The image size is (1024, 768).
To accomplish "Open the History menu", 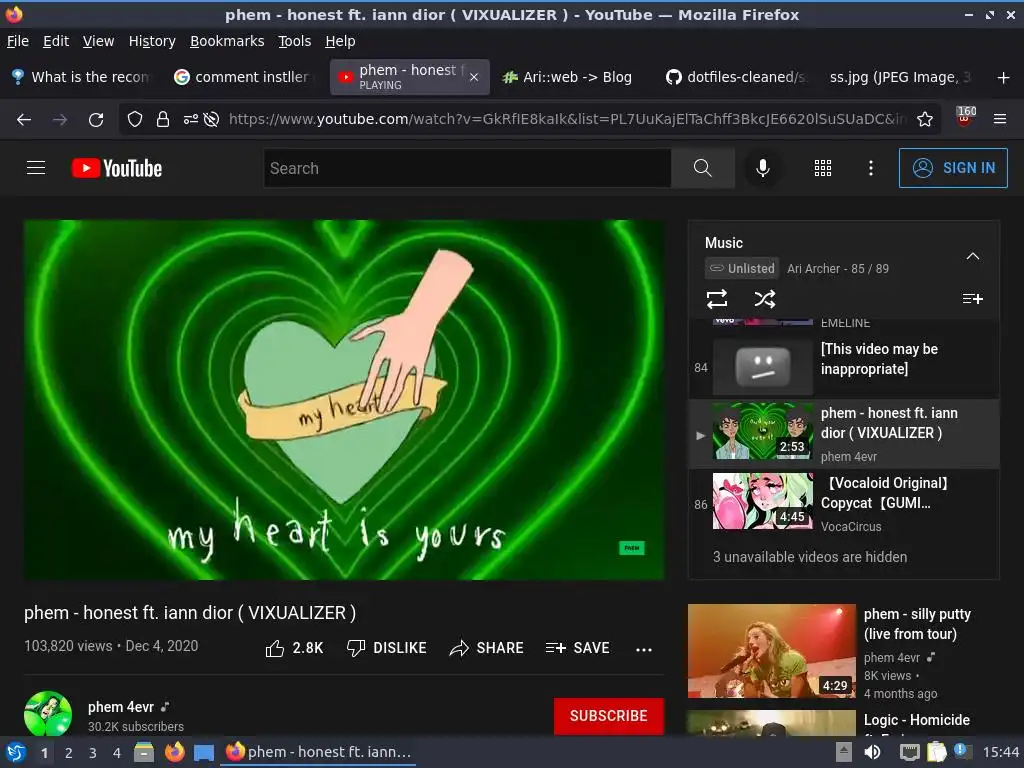I will click(x=152, y=41).
